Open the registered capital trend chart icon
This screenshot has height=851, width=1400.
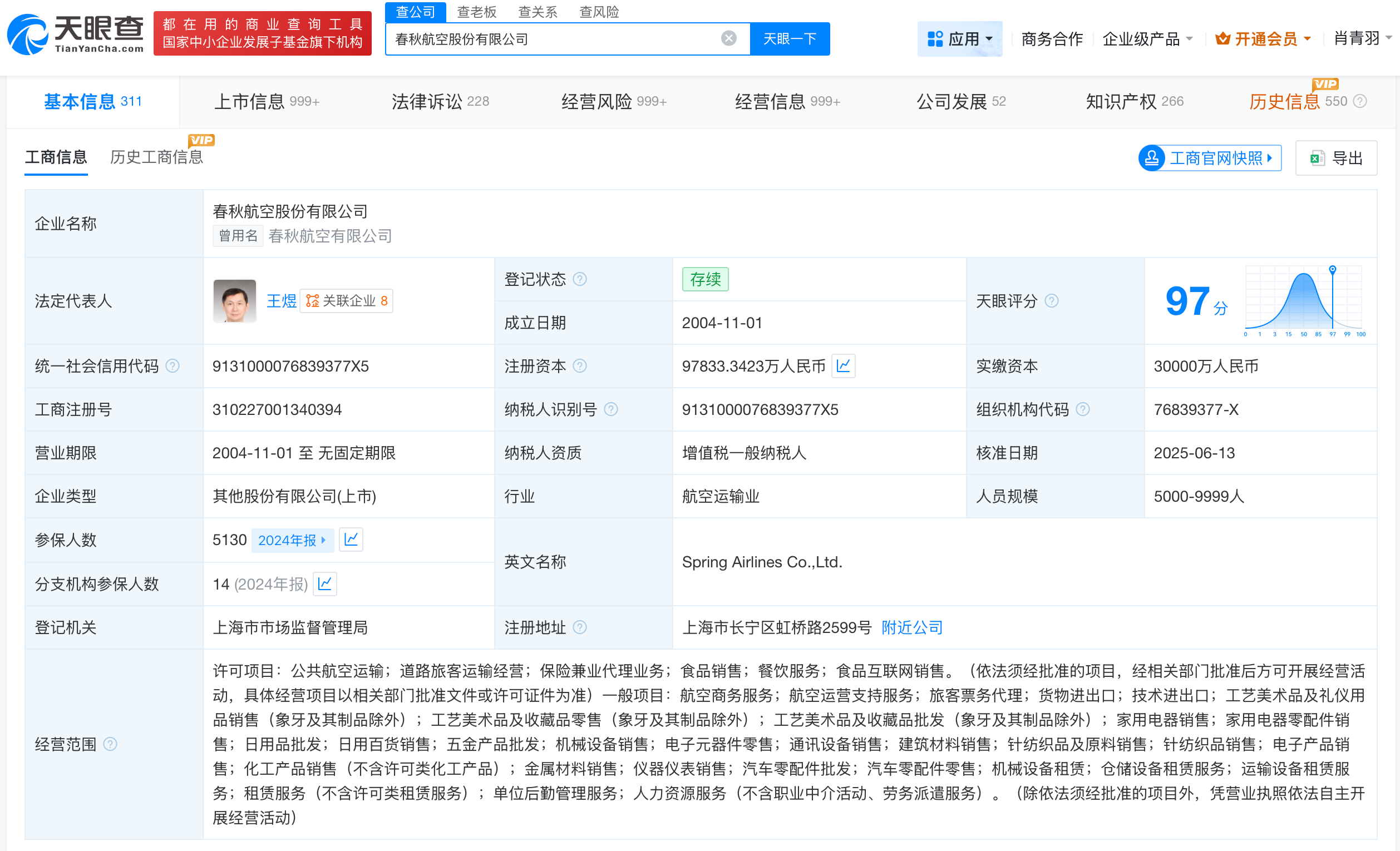tap(844, 367)
